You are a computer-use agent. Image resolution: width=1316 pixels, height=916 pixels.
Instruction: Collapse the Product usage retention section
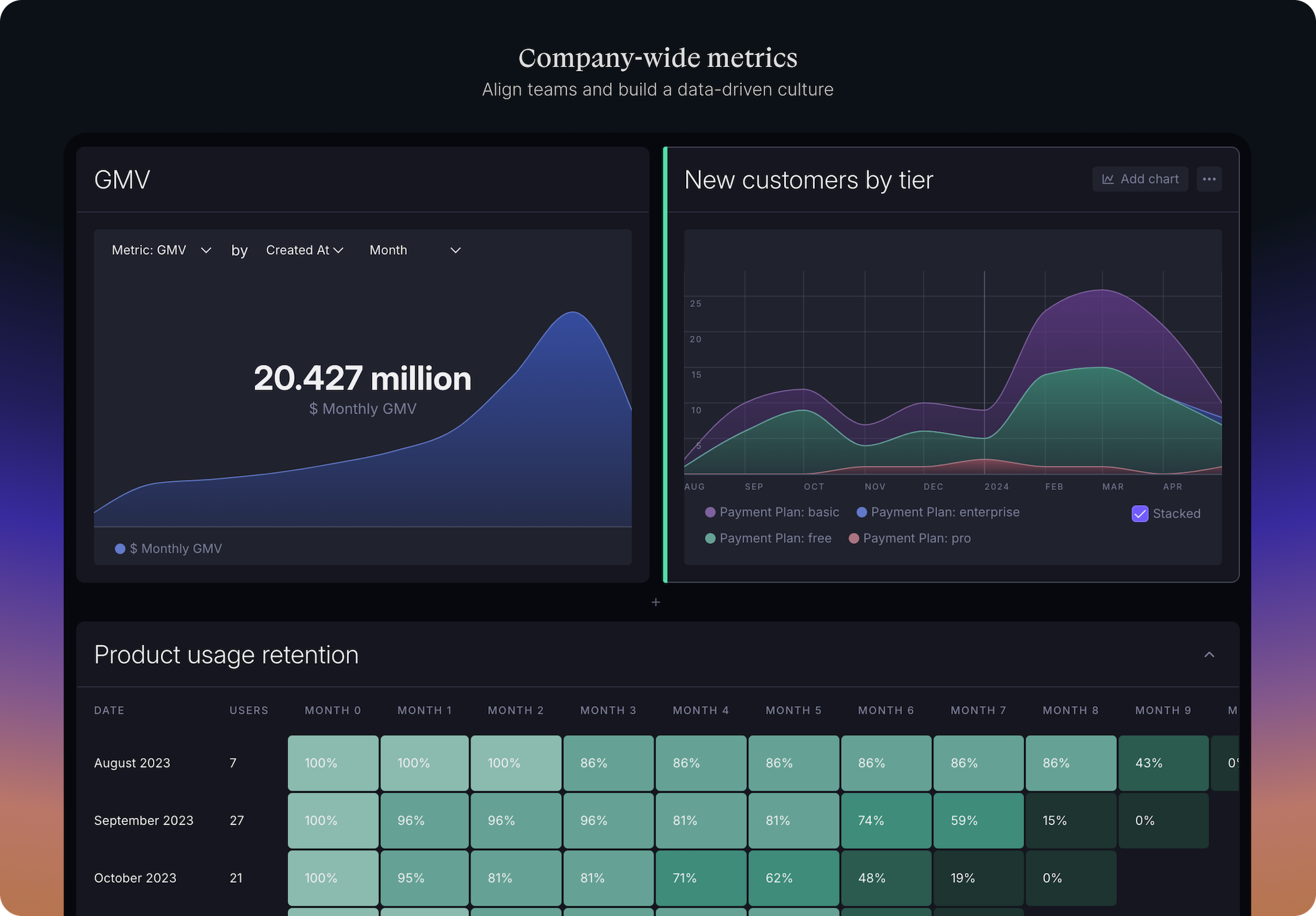tap(1208, 655)
